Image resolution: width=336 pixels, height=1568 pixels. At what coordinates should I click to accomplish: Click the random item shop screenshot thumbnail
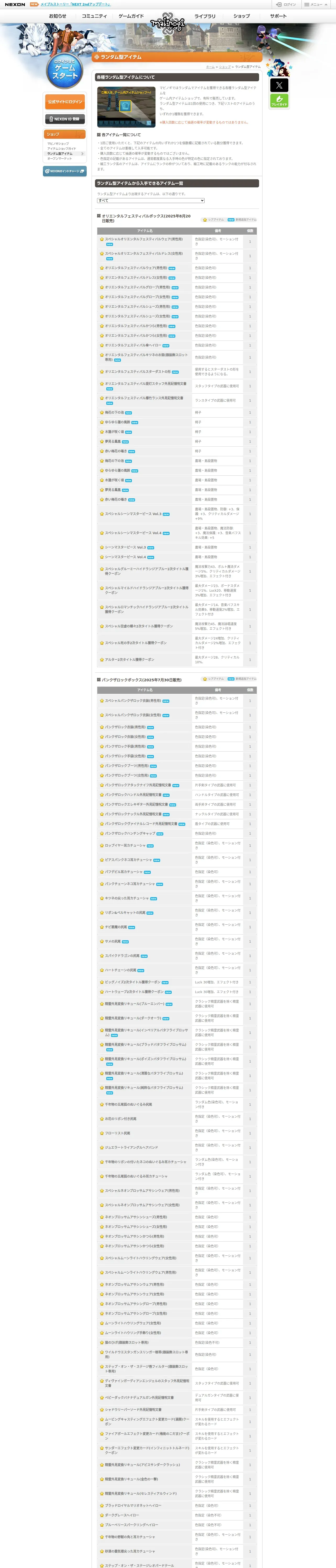[126, 107]
